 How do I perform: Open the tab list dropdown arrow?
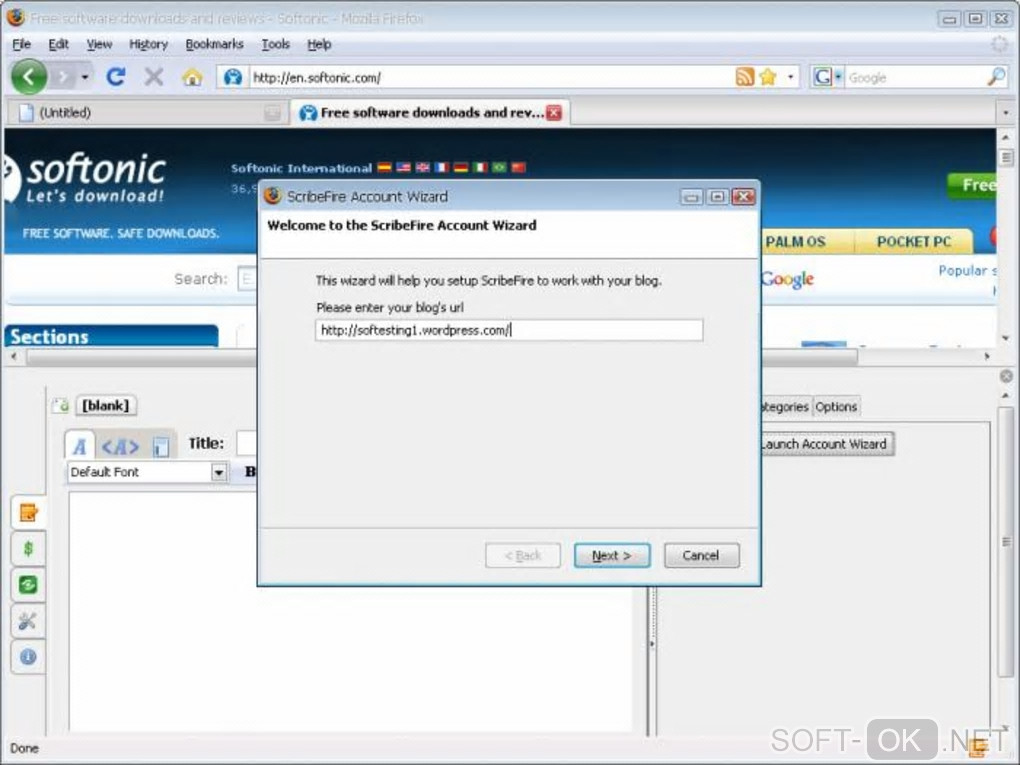pyautogui.click(x=1006, y=113)
